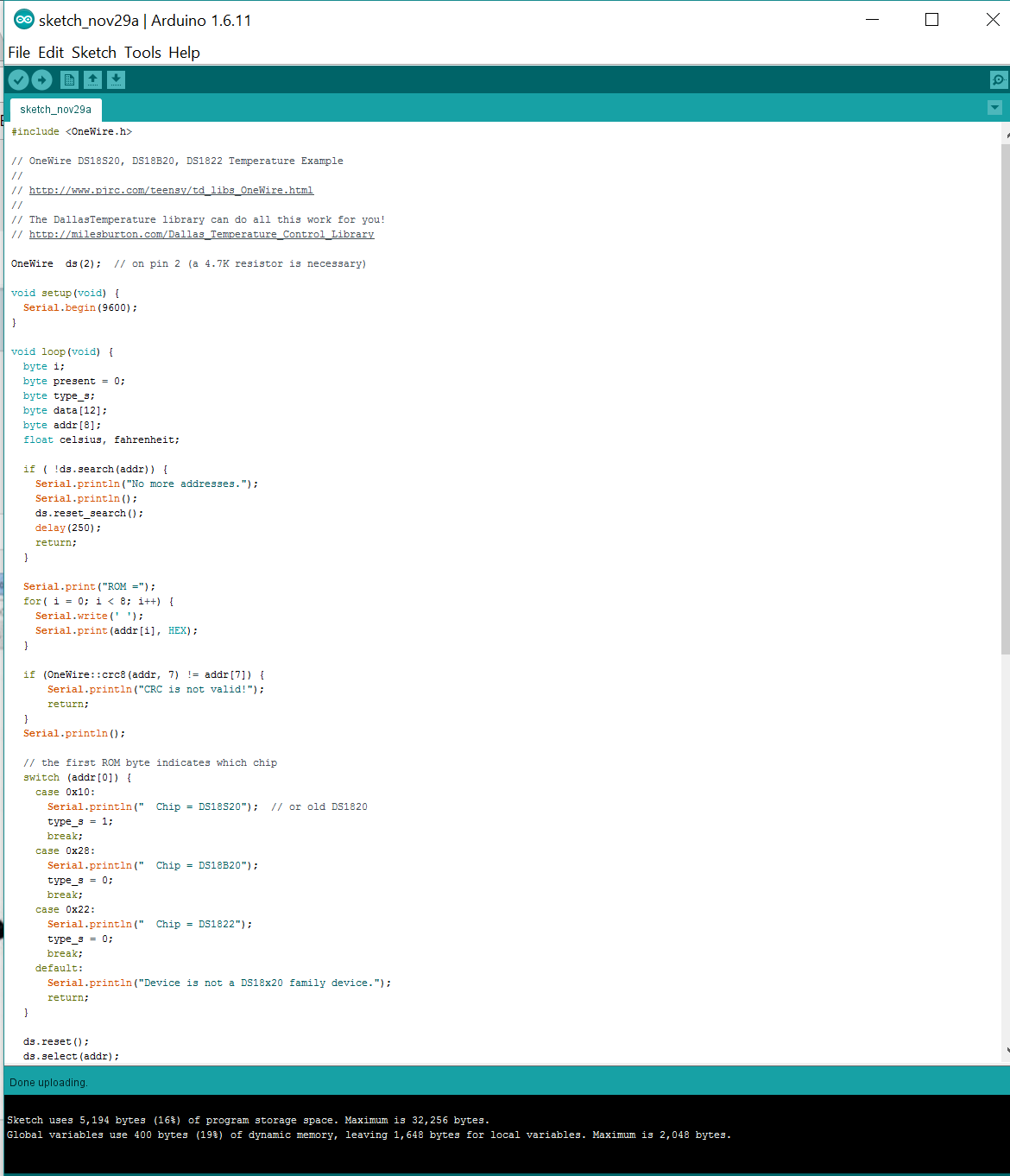Place cursor on Serial.begin(9600) line
1010x1176 pixels.
point(79,307)
